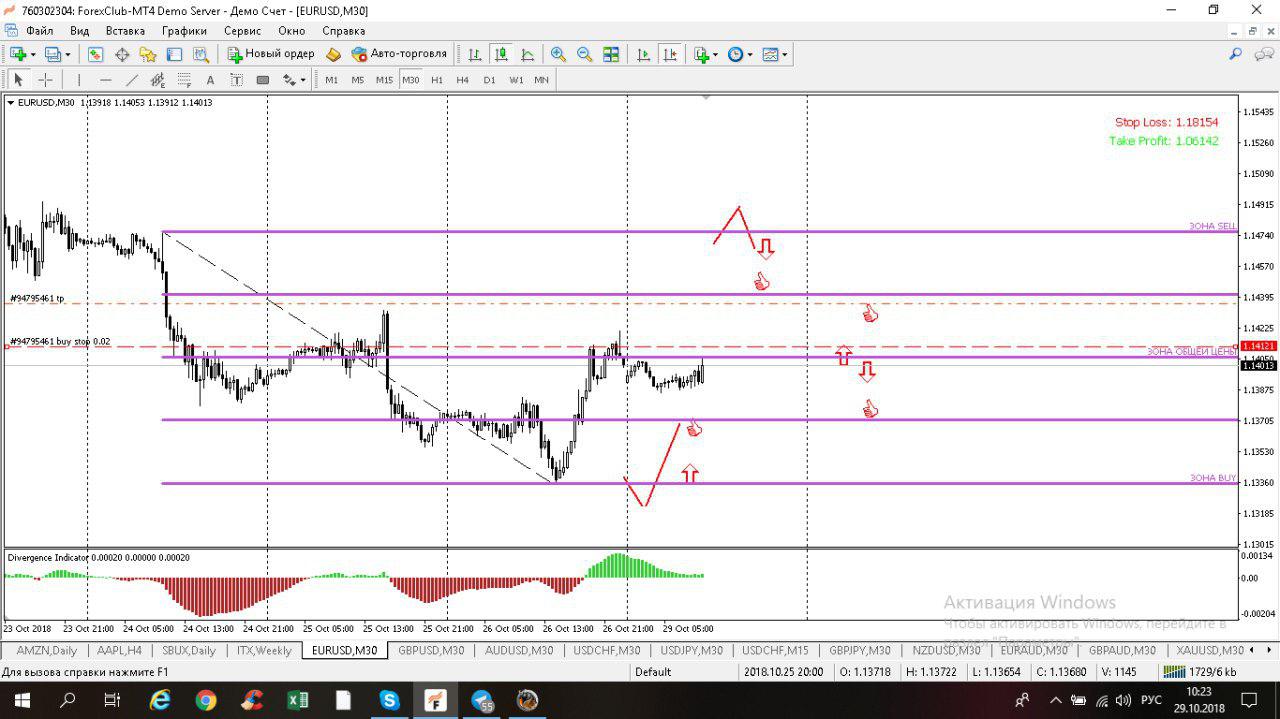Toggle the Data Window crosshair-circle icon
This screenshot has width=1280, height=719.
pyautogui.click(x=122, y=54)
